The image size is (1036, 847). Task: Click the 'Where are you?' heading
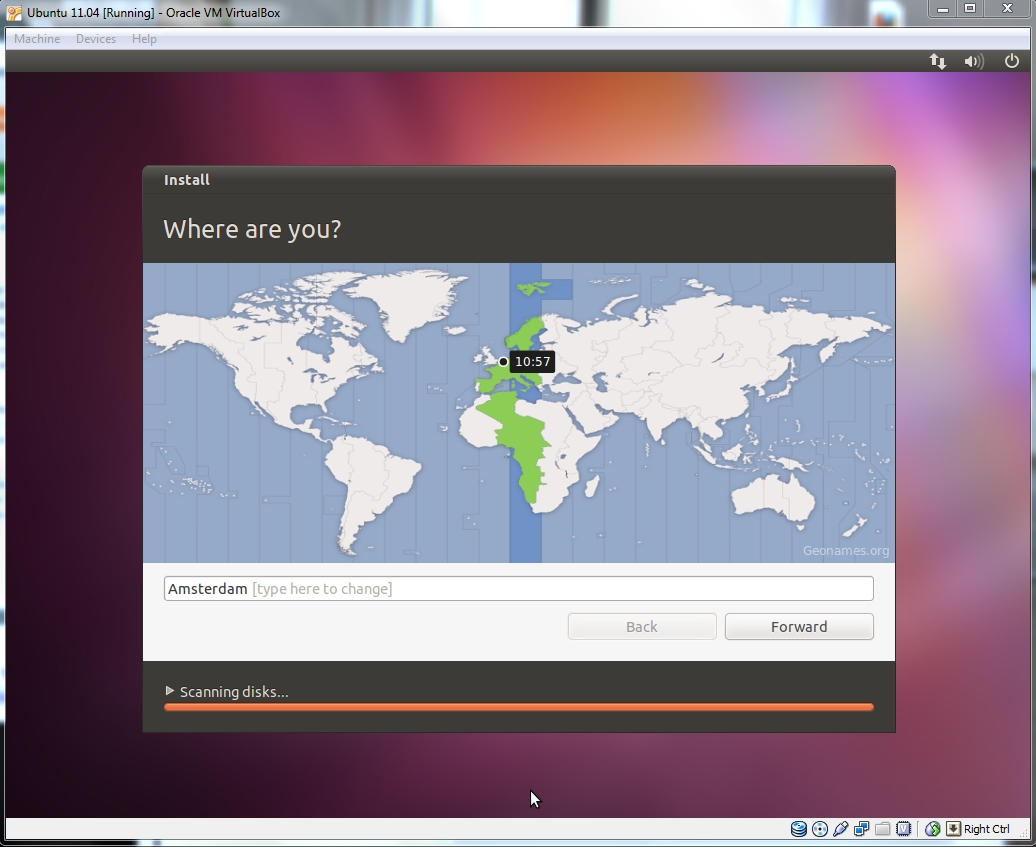(252, 229)
